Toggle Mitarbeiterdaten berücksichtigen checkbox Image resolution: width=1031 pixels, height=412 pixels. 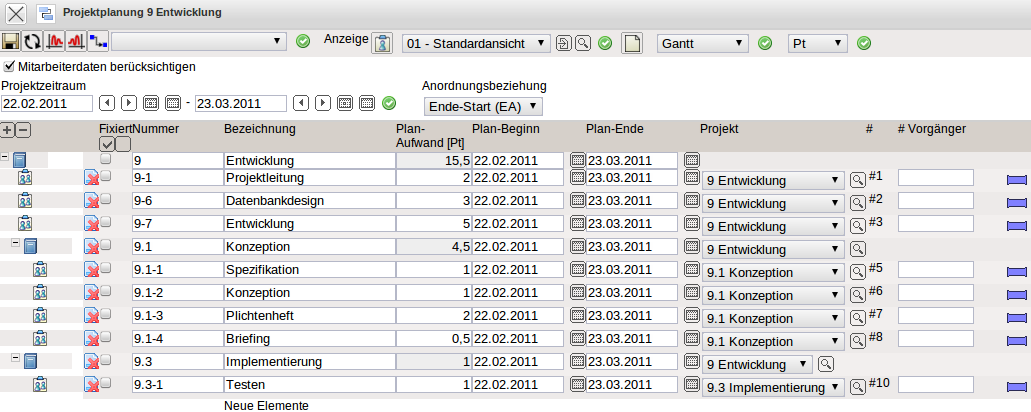pyautogui.click(x=9, y=66)
